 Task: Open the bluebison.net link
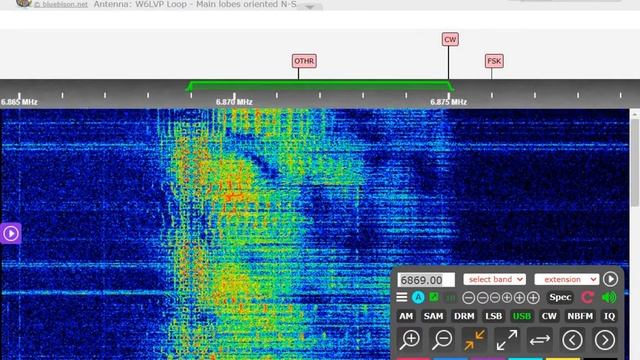(60, 4)
